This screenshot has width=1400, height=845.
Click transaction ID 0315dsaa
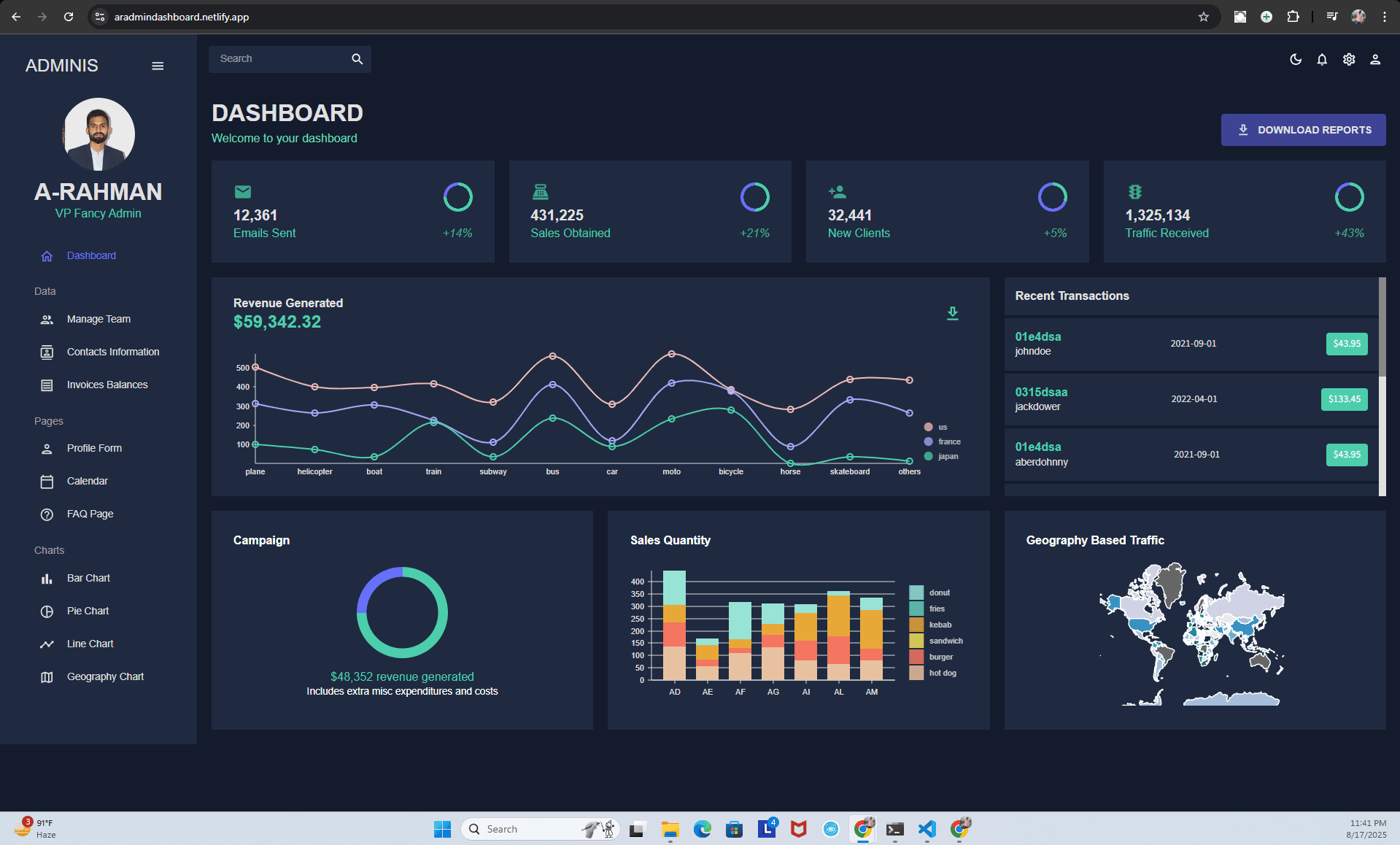[x=1041, y=392]
